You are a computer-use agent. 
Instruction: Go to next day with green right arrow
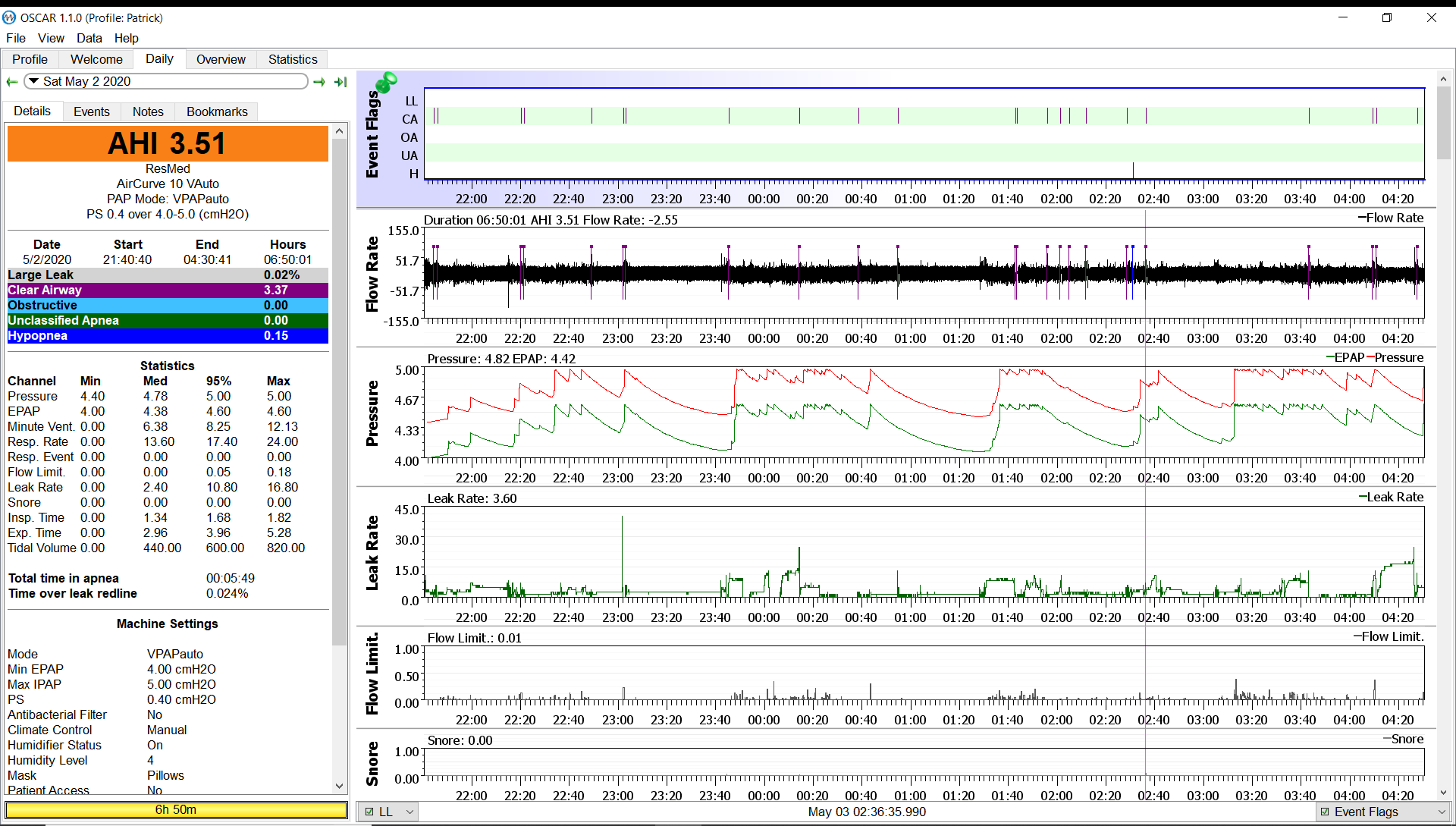[319, 82]
